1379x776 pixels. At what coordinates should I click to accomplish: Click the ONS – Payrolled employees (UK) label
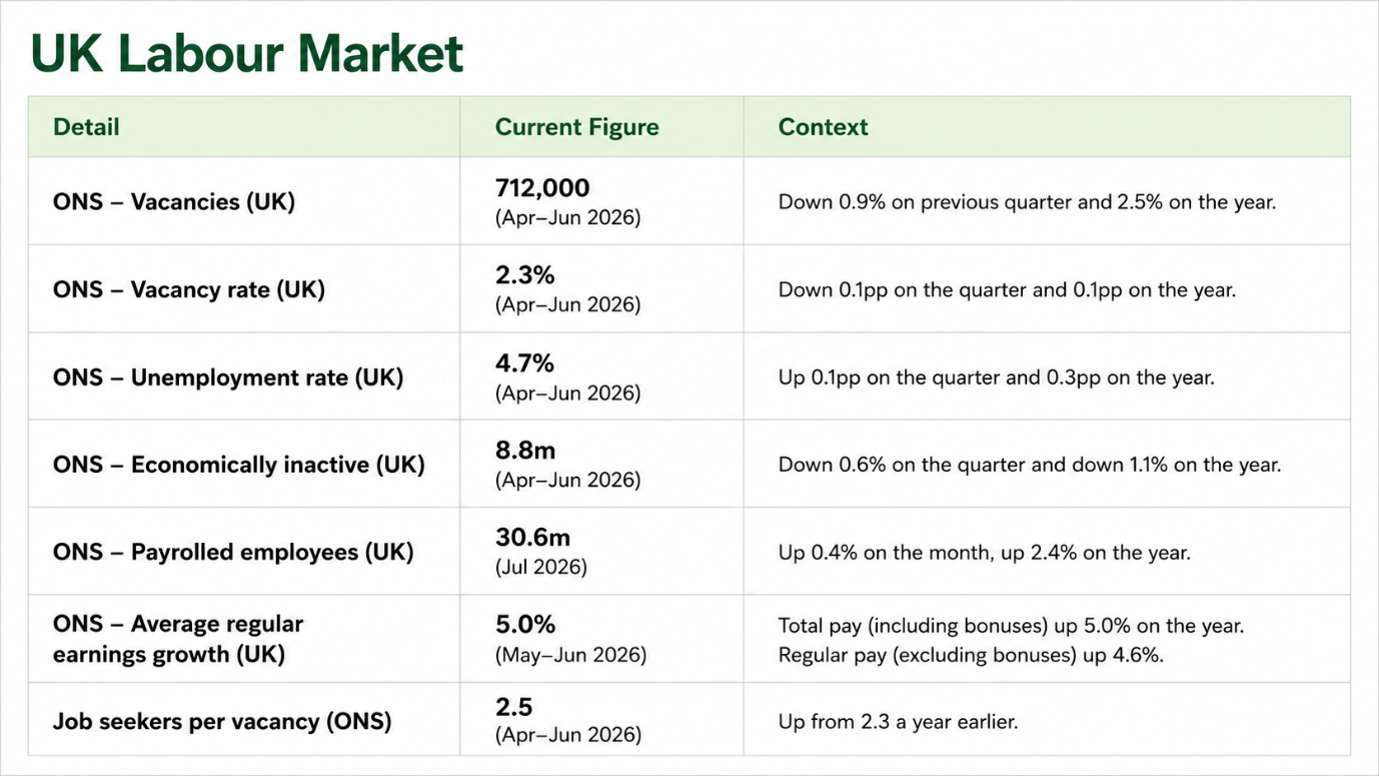pos(233,552)
